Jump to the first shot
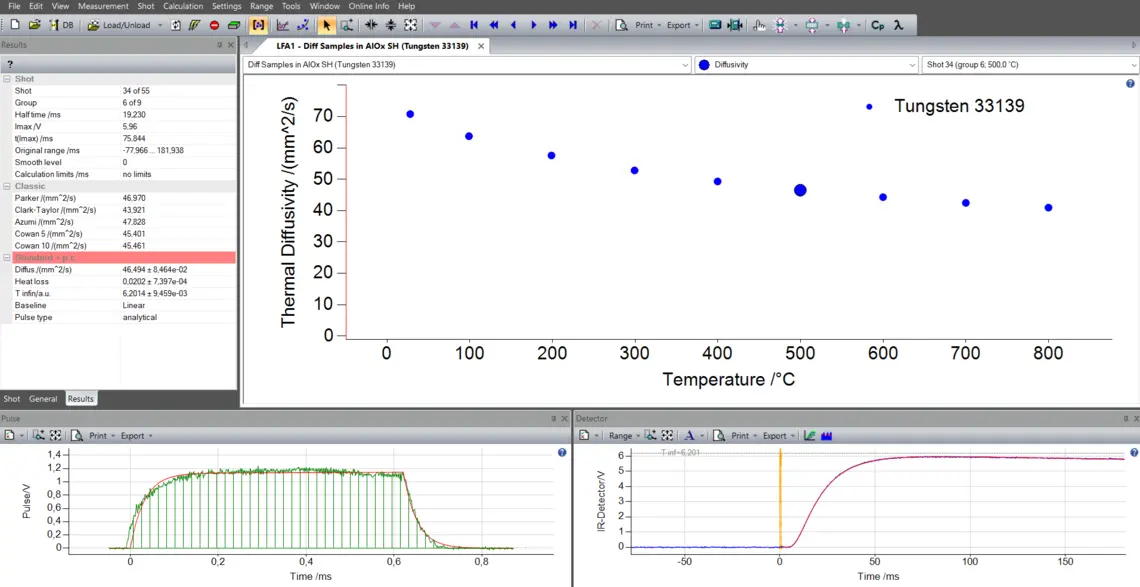Image resolution: width=1140 pixels, height=587 pixels. [x=474, y=25]
